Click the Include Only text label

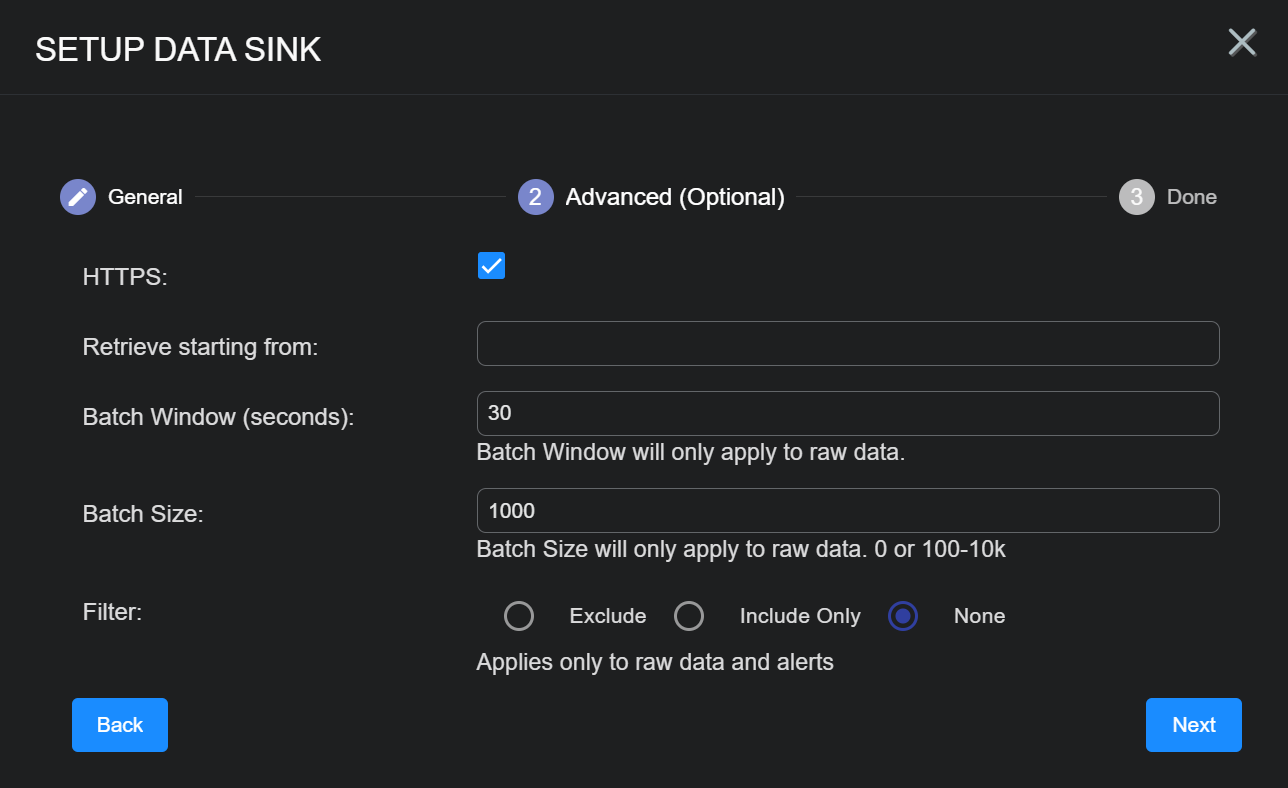pyautogui.click(x=800, y=616)
